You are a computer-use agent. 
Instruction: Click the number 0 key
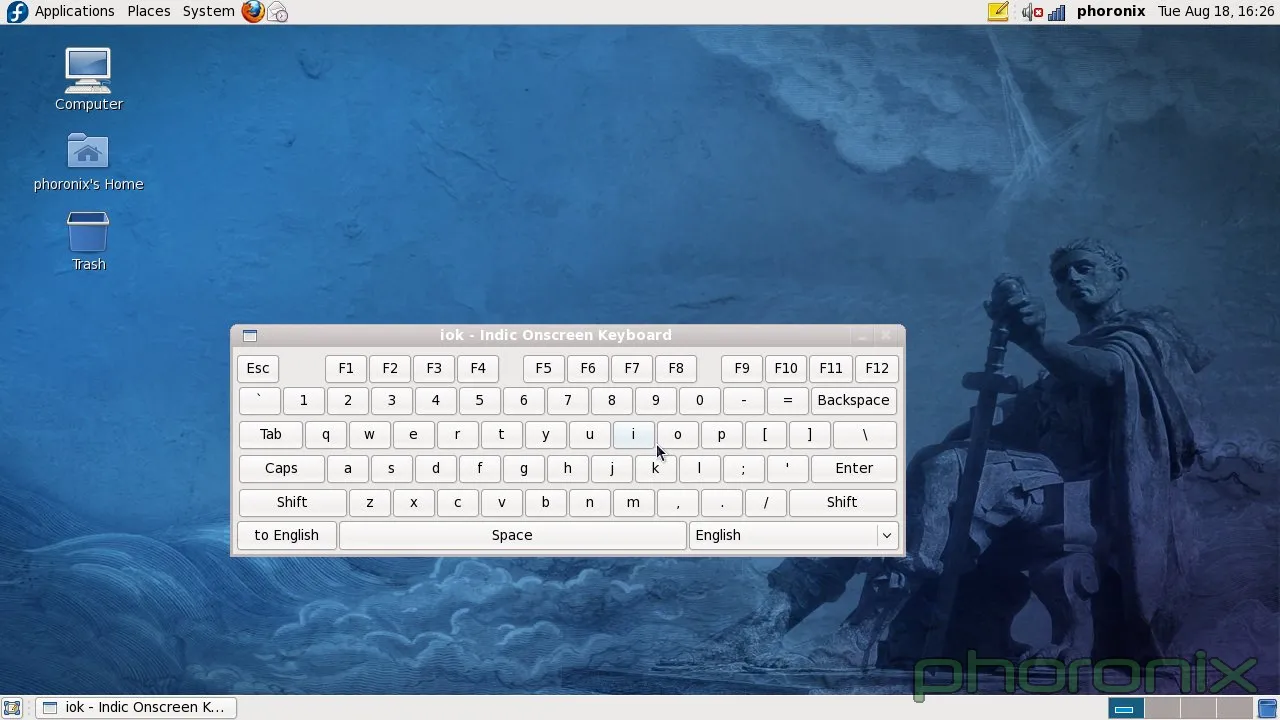click(x=699, y=400)
